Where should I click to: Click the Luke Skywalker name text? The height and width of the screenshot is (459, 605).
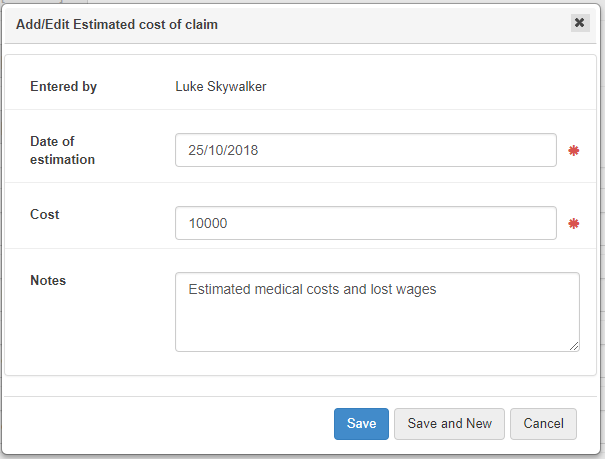[x=221, y=87]
